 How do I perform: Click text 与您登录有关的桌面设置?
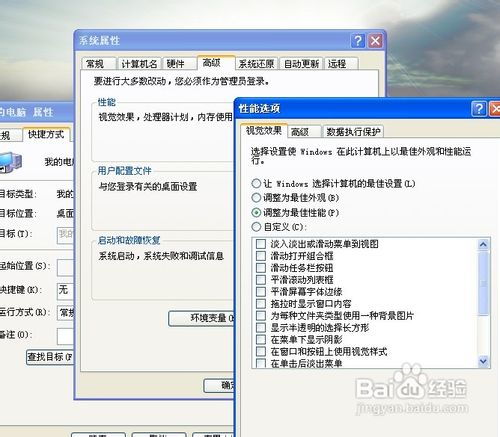click(x=148, y=186)
